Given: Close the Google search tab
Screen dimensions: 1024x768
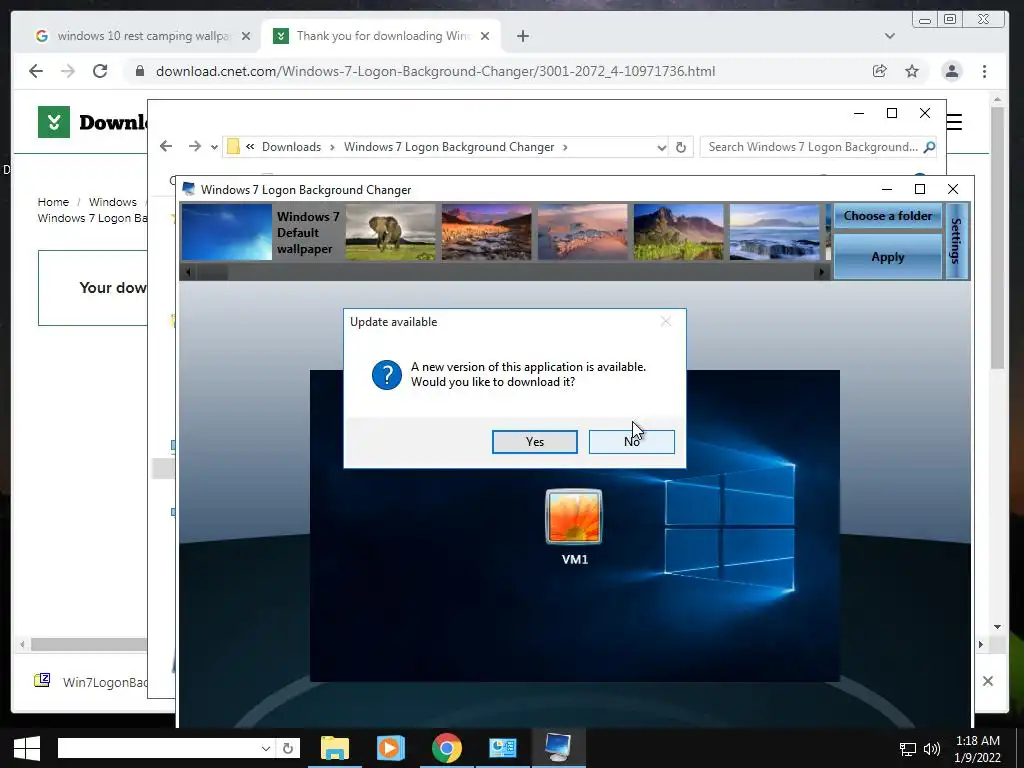Looking at the screenshot, I should (246, 36).
